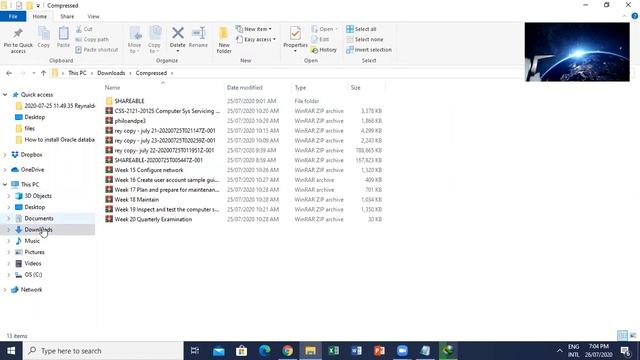Screen dimensions: 640x360
Task: Open the Open button dropdown
Action: [x=325, y=29]
